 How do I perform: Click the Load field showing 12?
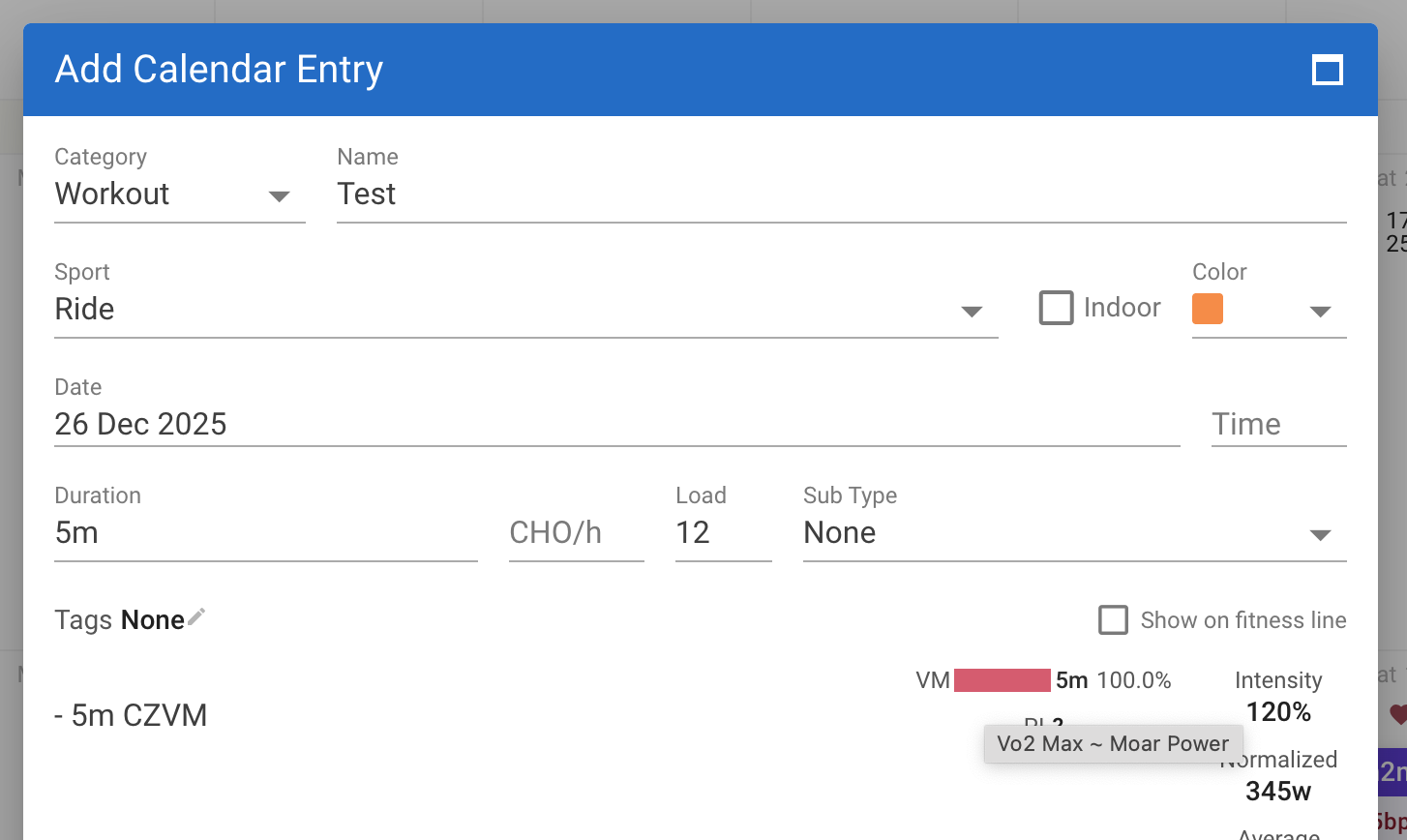coord(722,533)
